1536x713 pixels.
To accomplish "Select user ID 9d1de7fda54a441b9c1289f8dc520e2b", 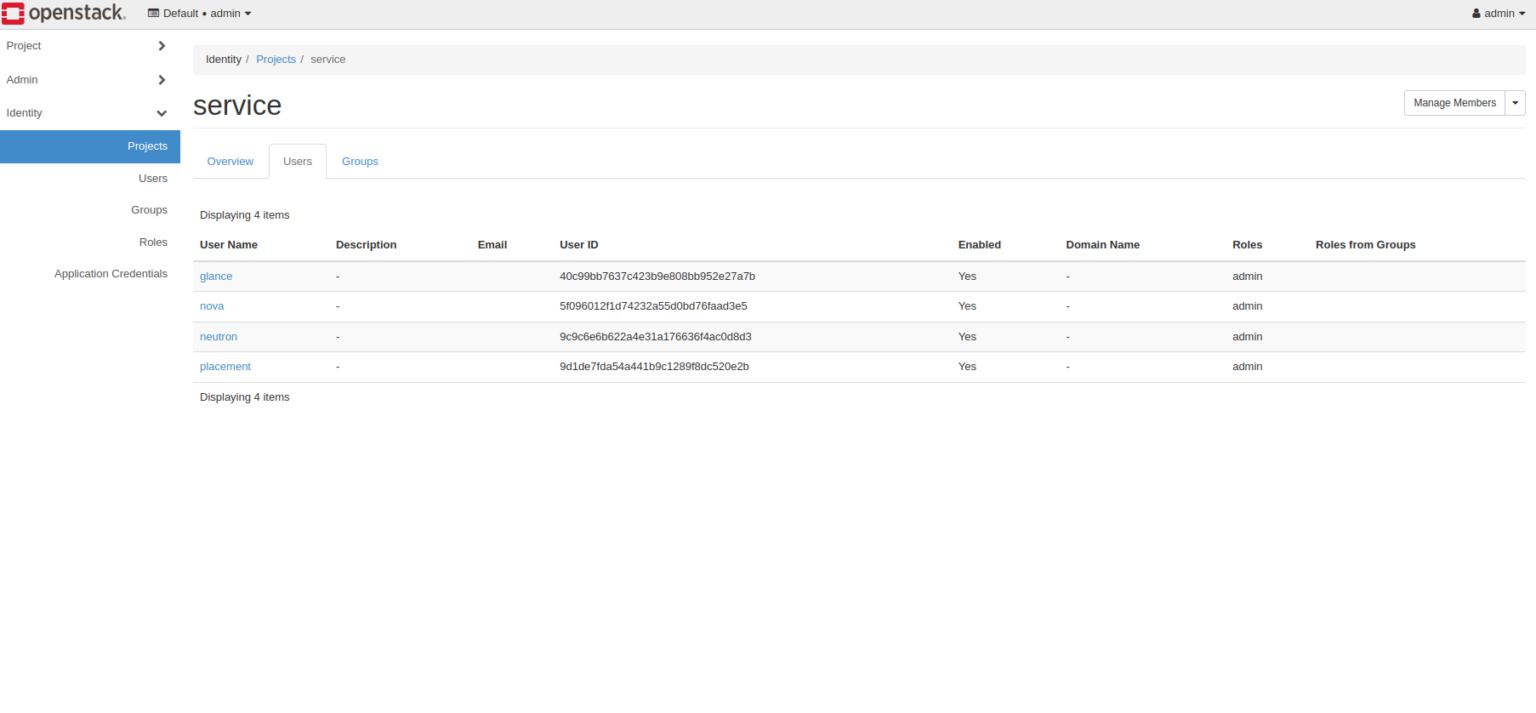I will (654, 367).
